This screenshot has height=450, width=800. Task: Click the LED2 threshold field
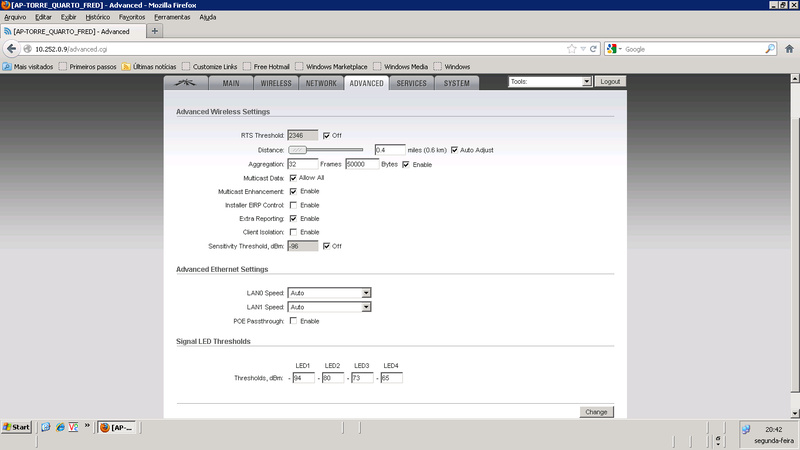click(x=333, y=378)
